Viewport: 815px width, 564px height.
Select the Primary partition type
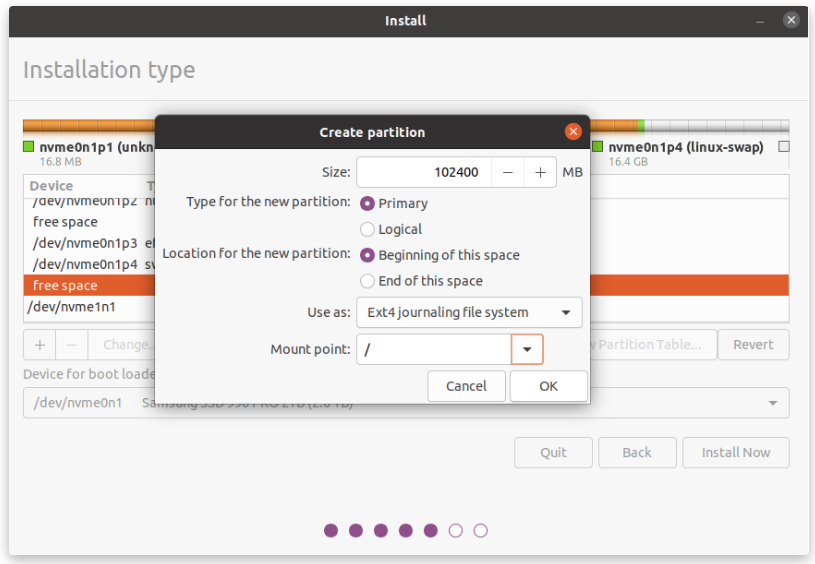tap(368, 203)
